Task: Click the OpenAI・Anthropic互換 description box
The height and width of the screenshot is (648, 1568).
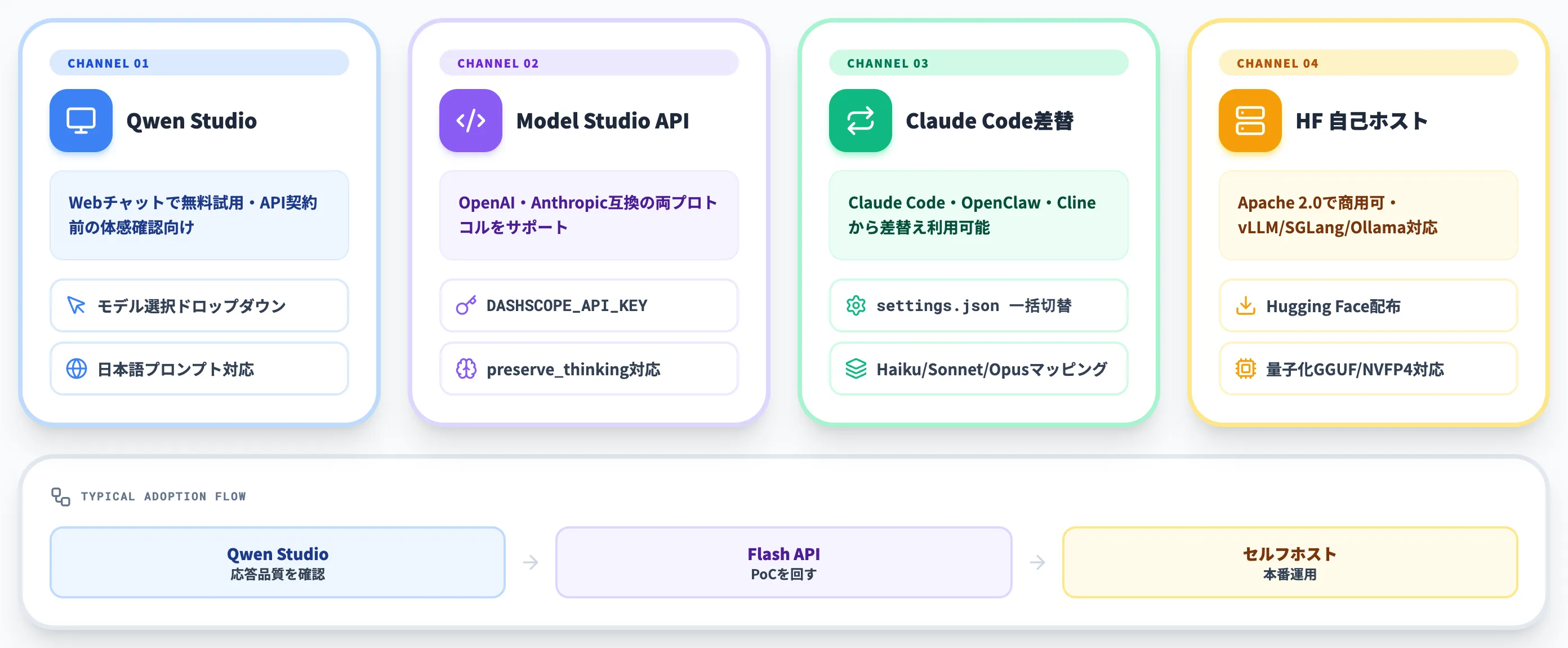Action: click(589, 215)
